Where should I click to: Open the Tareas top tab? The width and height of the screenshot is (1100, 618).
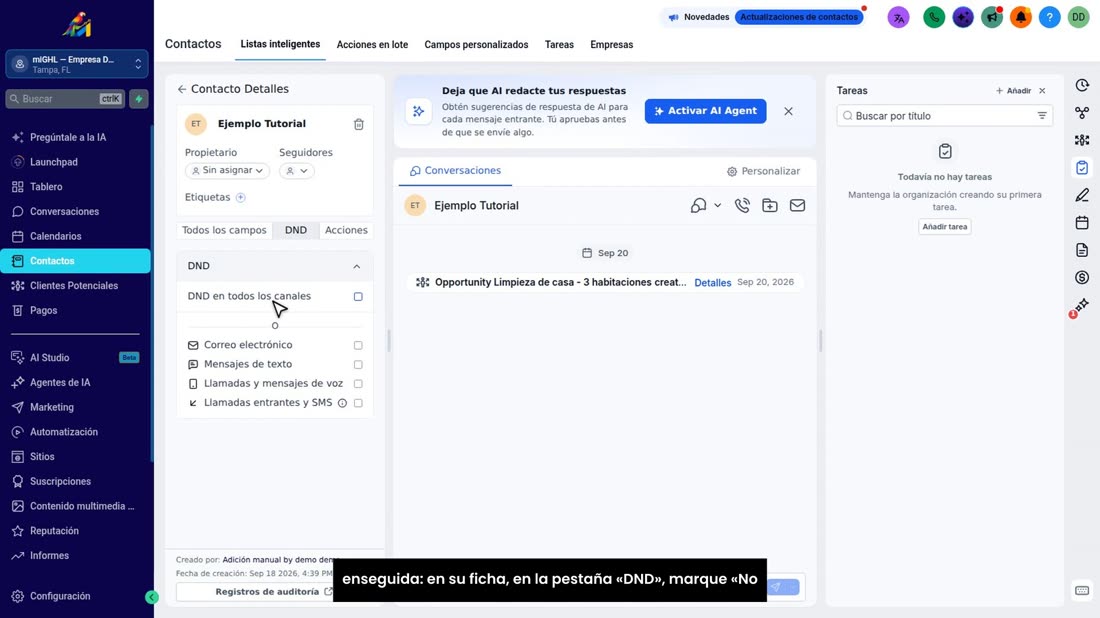click(x=559, y=44)
